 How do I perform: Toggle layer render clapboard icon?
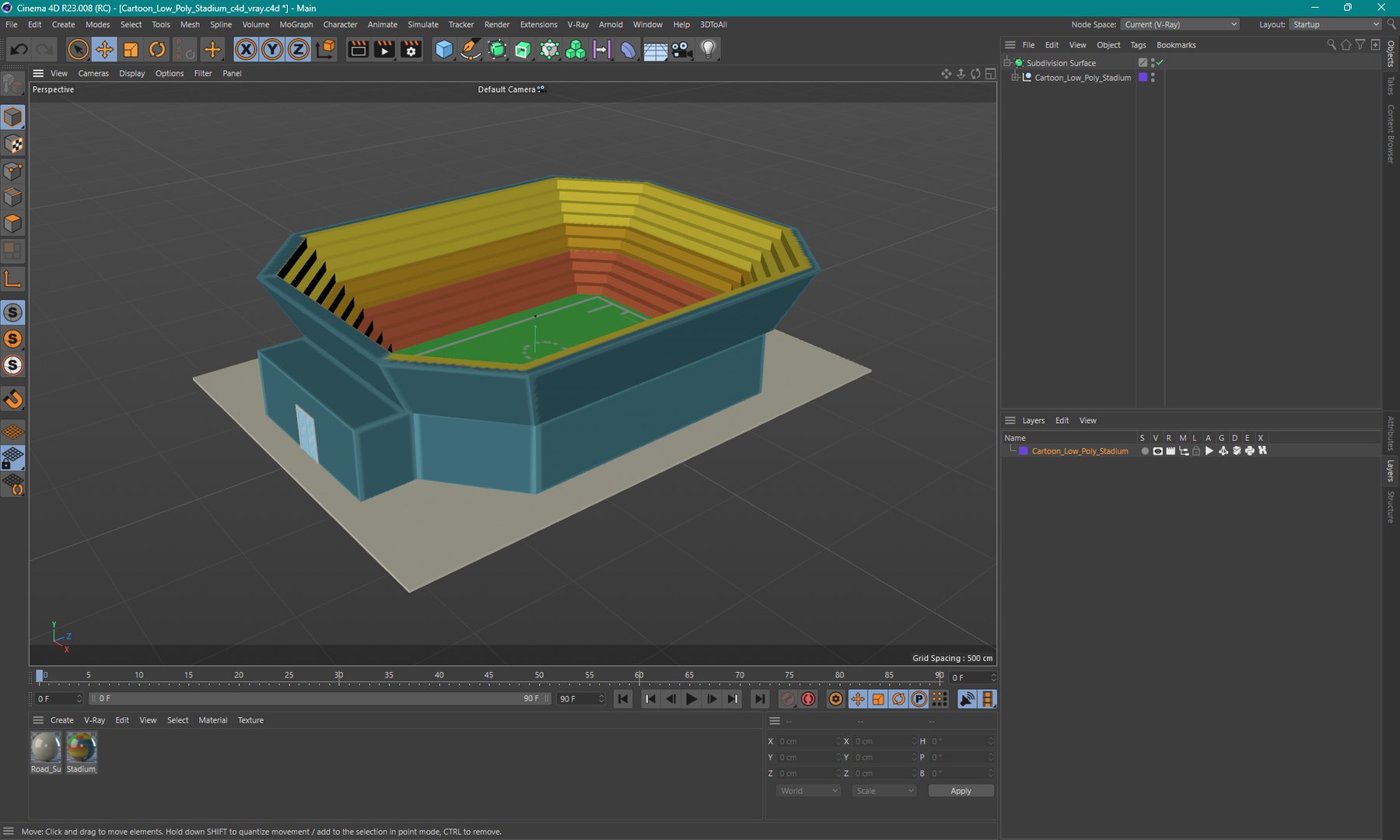click(x=1171, y=451)
